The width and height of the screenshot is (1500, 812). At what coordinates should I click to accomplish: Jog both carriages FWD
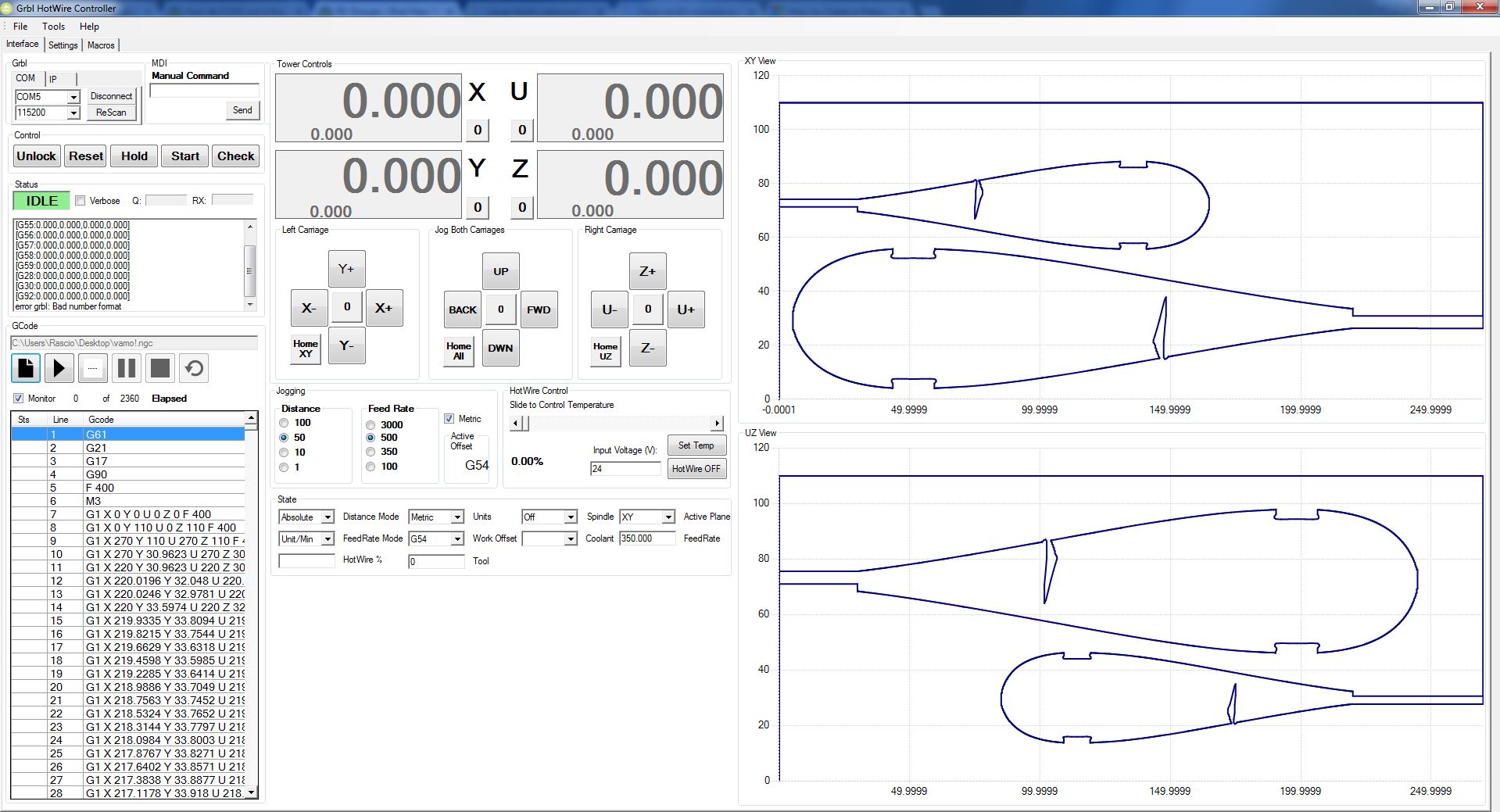pos(539,309)
